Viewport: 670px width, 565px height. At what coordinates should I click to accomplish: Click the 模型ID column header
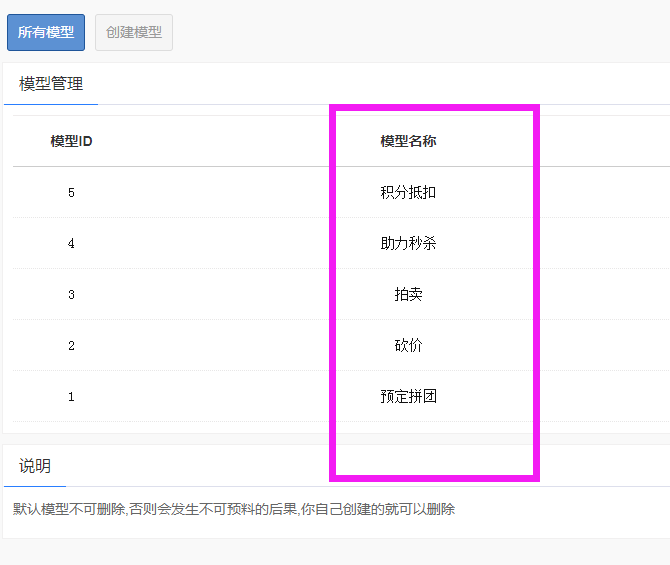(x=71, y=141)
